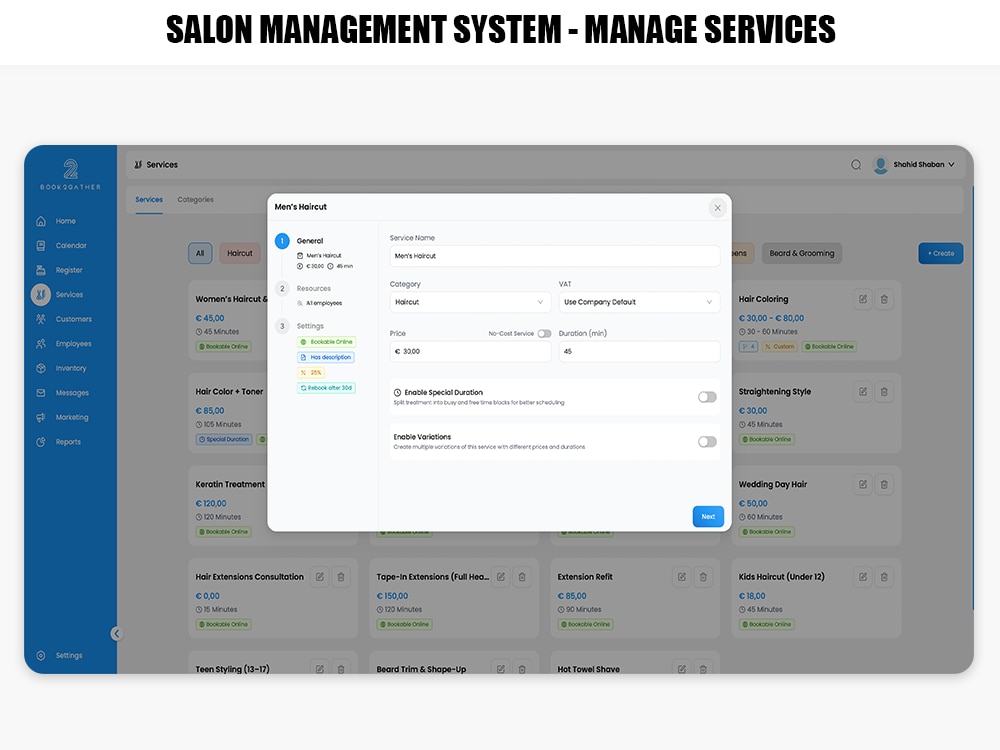Image resolution: width=1000 pixels, height=750 pixels.
Task: Click the Book2gather logo
Action: (x=70, y=174)
